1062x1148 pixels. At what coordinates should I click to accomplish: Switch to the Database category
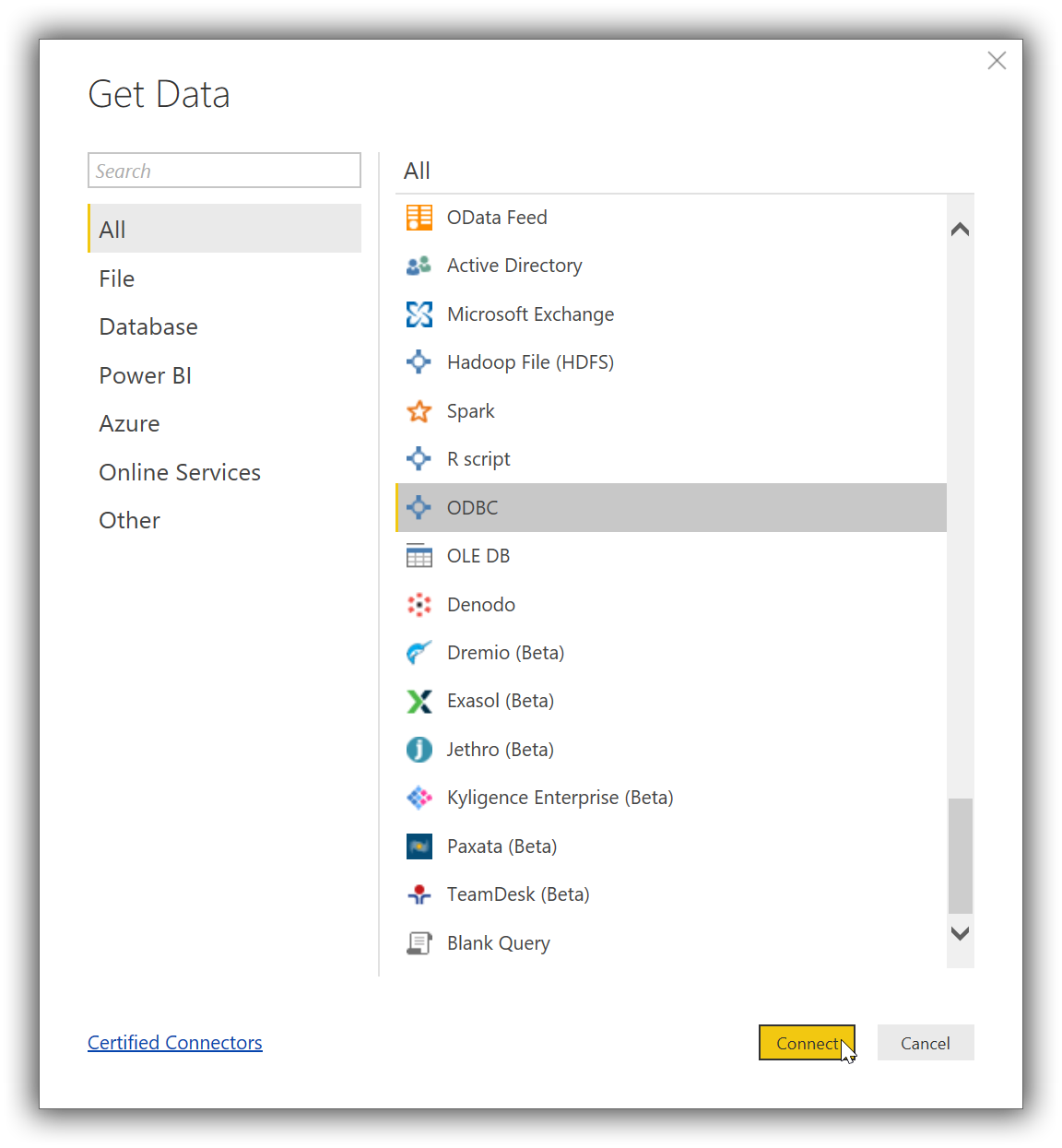[148, 327]
